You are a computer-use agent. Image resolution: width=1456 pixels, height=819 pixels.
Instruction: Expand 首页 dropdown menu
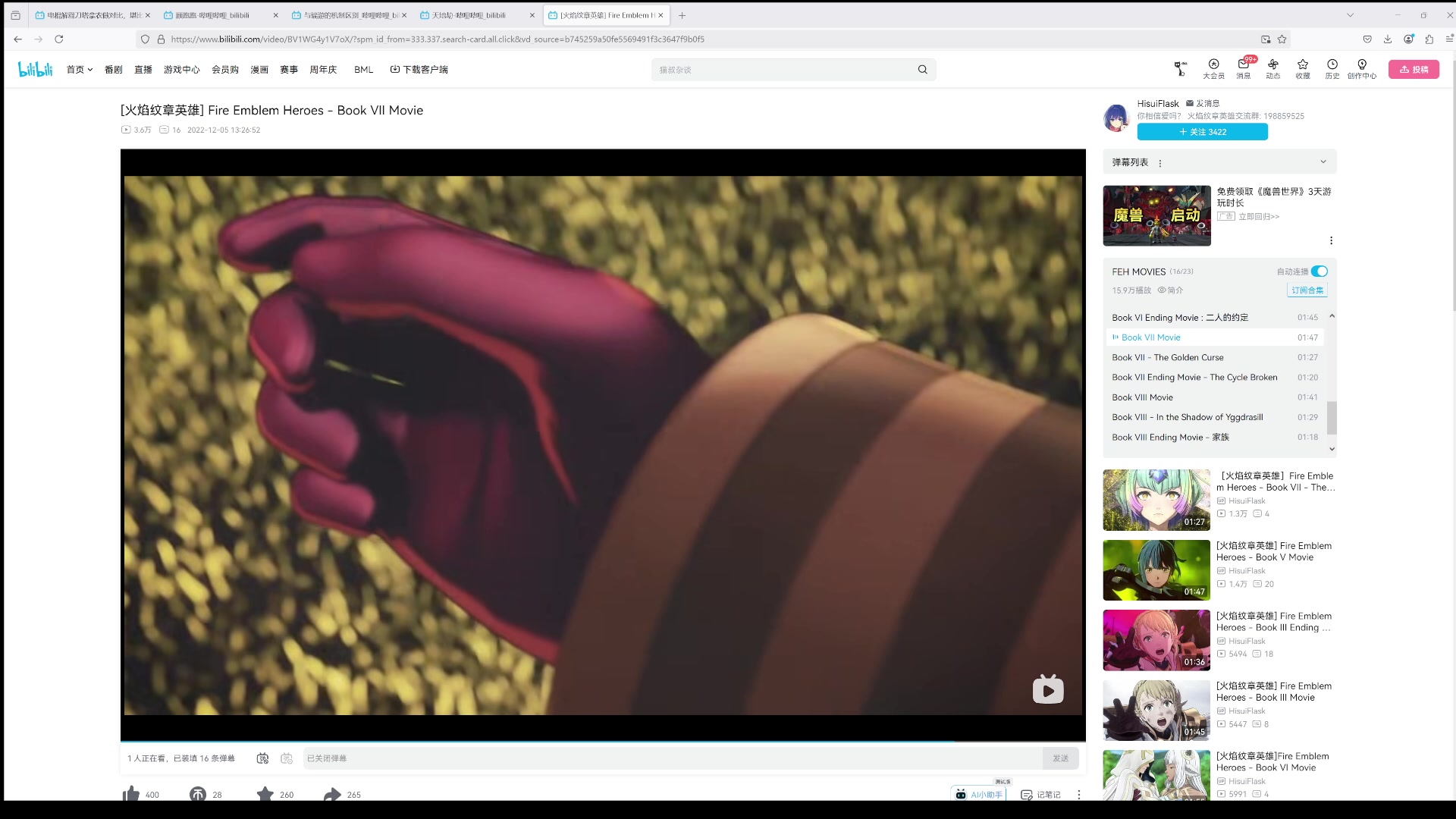pyautogui.click(x=79, y=70)
